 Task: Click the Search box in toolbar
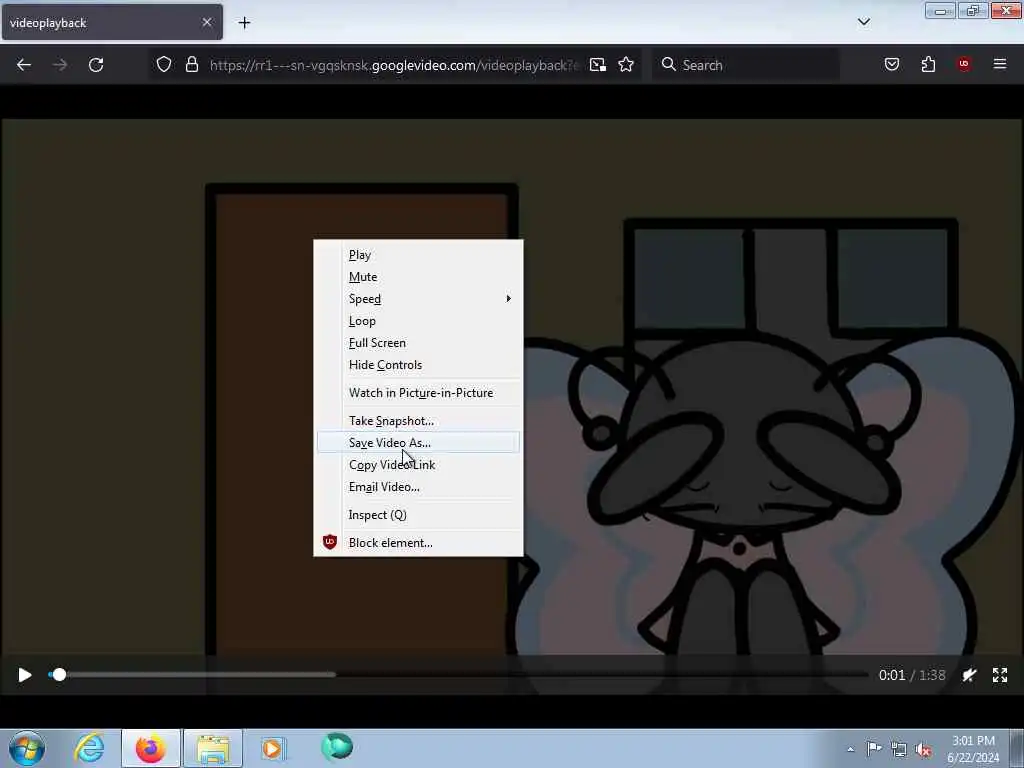point(746,65)
